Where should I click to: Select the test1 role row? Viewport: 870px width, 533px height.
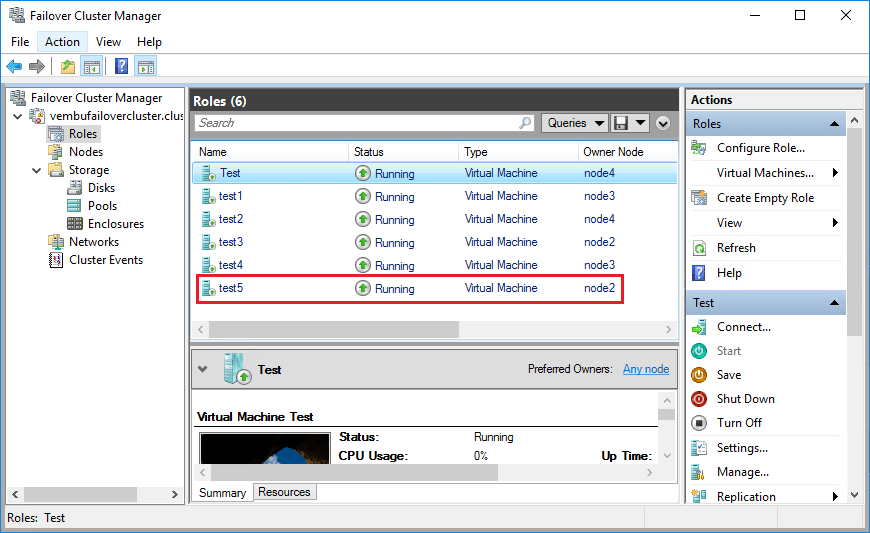point(434,196)
